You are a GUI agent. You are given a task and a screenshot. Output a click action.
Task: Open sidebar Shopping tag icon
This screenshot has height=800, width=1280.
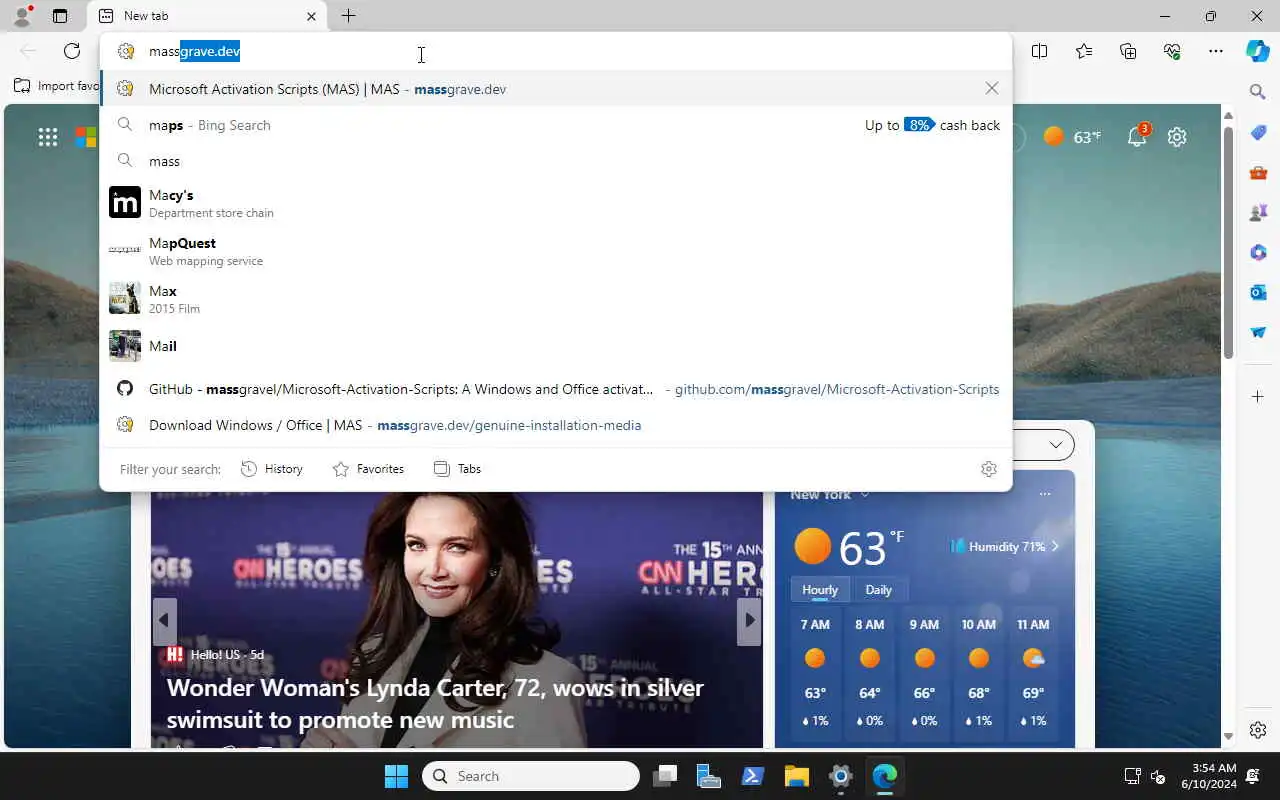point(1258,133)
